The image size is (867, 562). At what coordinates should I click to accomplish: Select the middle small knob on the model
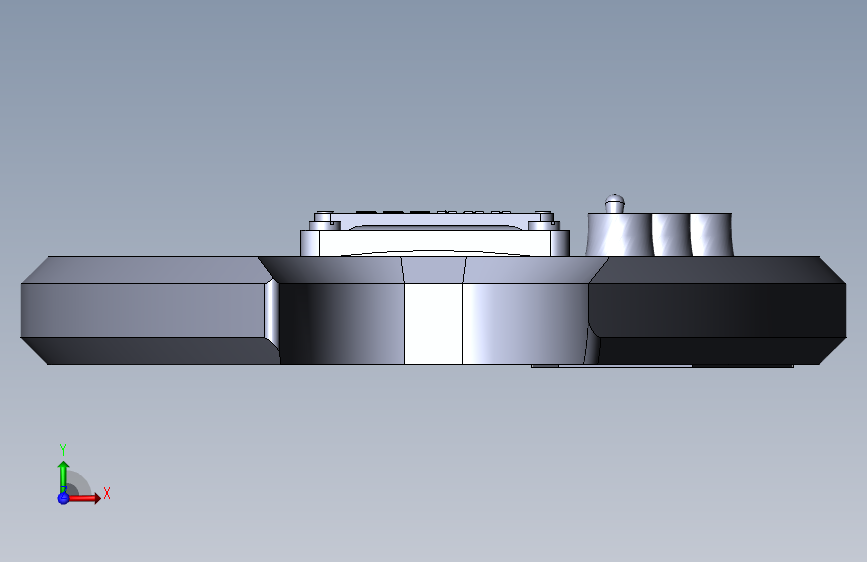click(x=671, y=235)
